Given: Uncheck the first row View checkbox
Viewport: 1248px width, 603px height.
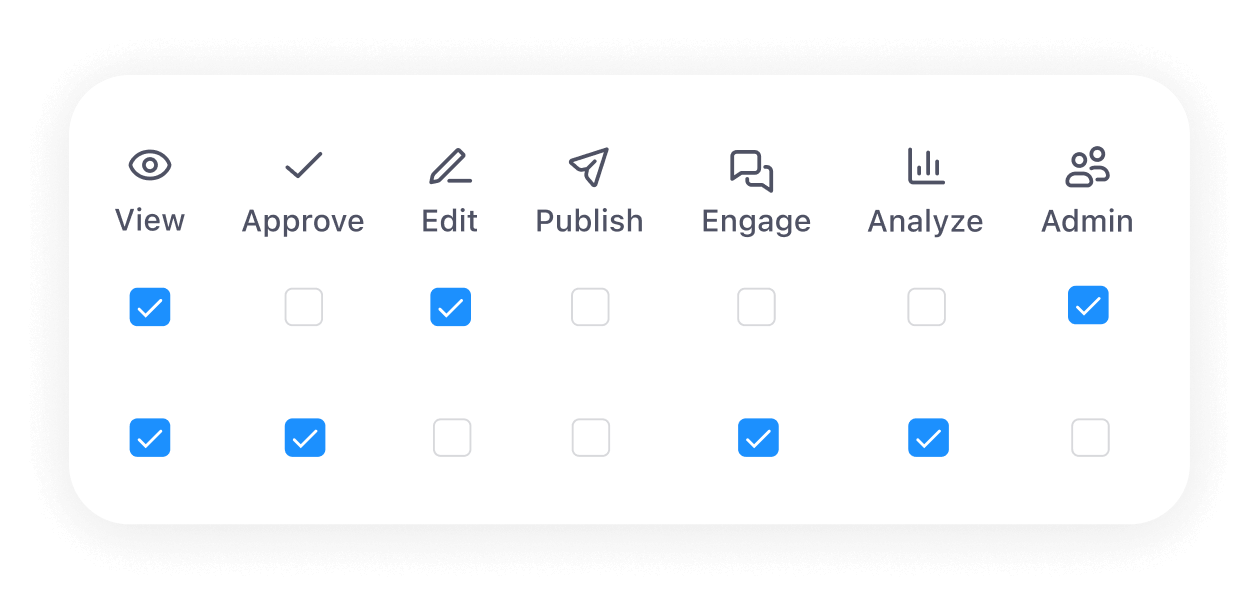Looking at the screenshot, I should [x=150, y=307].
